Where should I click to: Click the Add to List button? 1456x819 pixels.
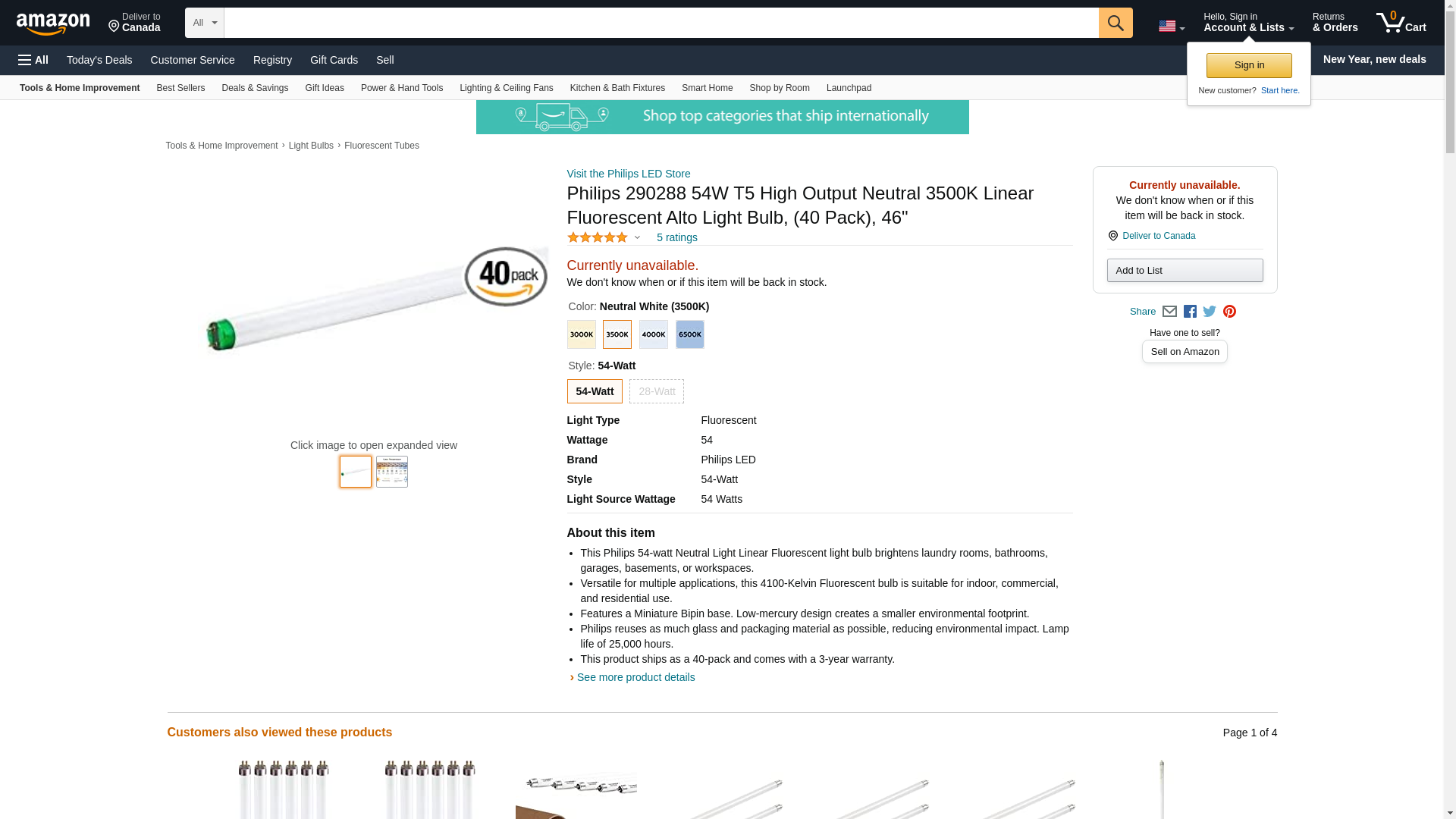pyautogui.click(x=1185, y=271)
